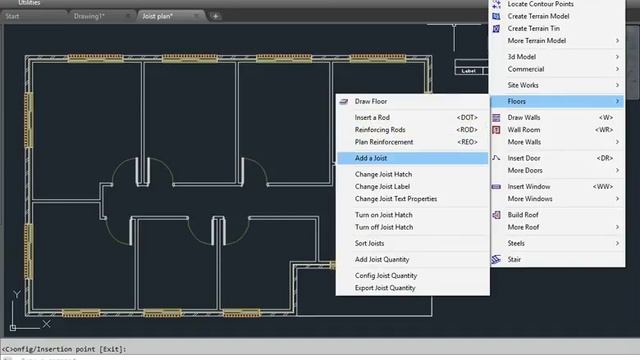Image resolution: width=640 pixels, height=360 pixels.
Task: Select Change Joist Text Properties entry
Action: tap(412, 199)
